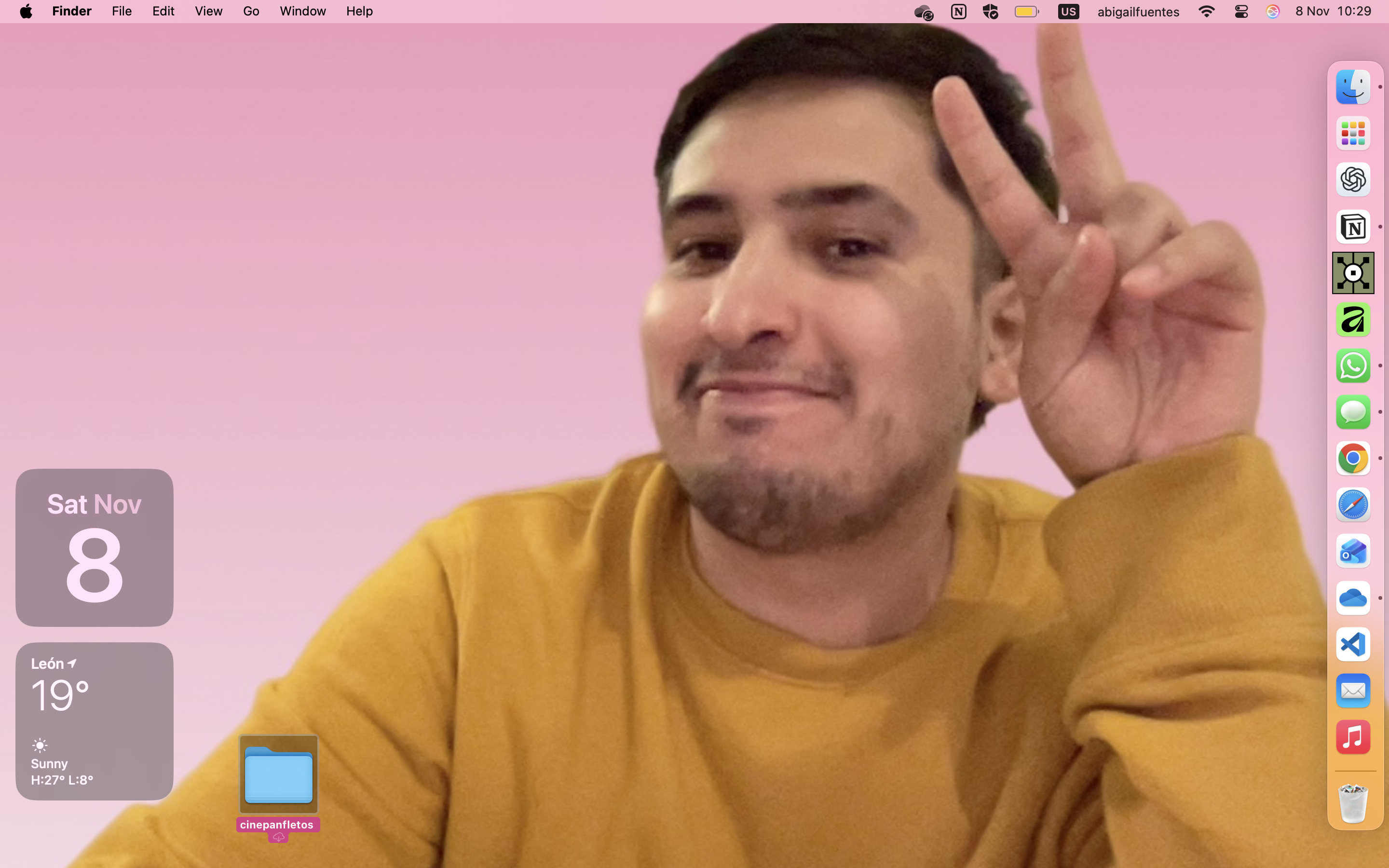Open OneDrive from the dock
The image size is (1389, 868).
pyautogui.click(x=1353, y=597)
